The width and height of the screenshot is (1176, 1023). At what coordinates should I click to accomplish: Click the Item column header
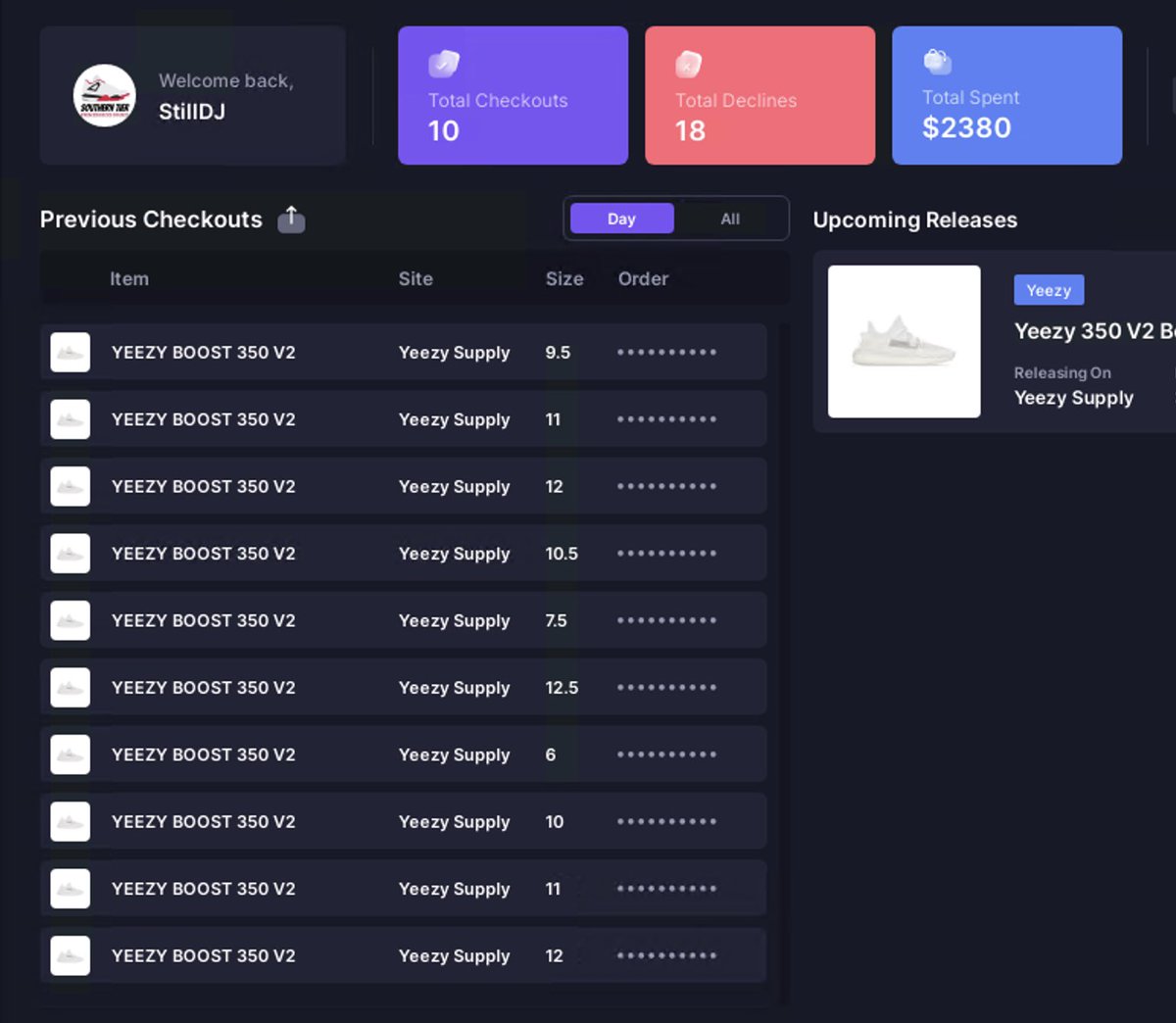point(129,278)
